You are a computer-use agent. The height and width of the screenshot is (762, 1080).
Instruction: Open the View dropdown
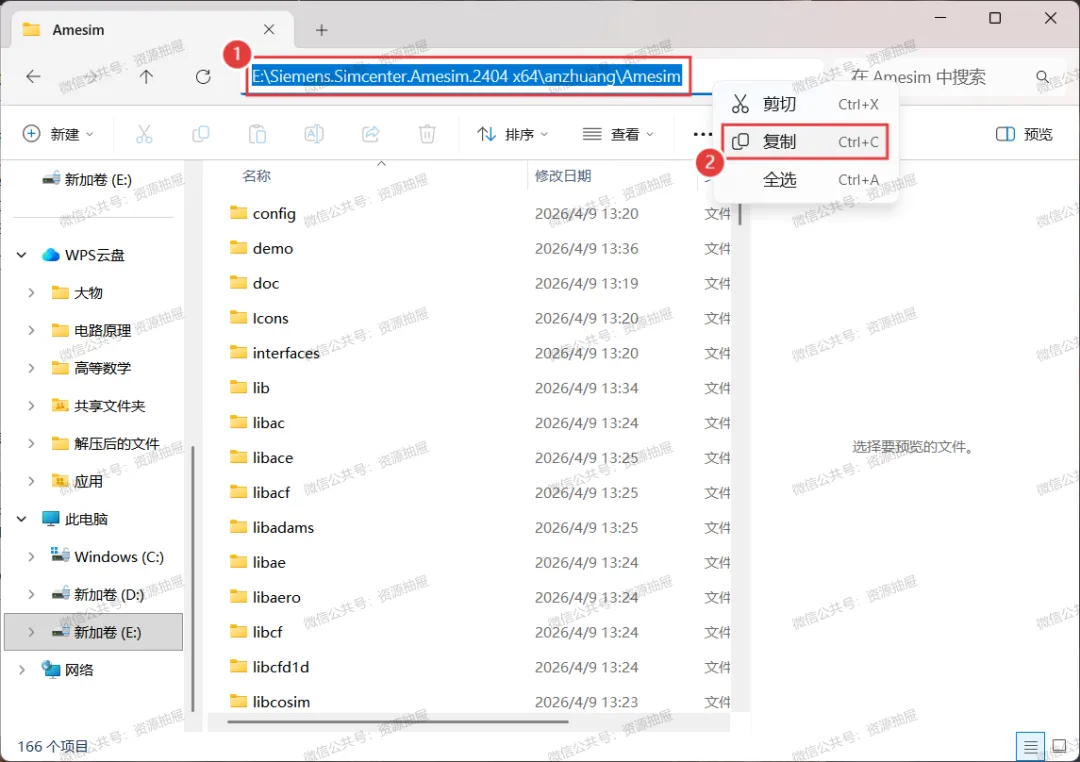(x=619, y=134)
